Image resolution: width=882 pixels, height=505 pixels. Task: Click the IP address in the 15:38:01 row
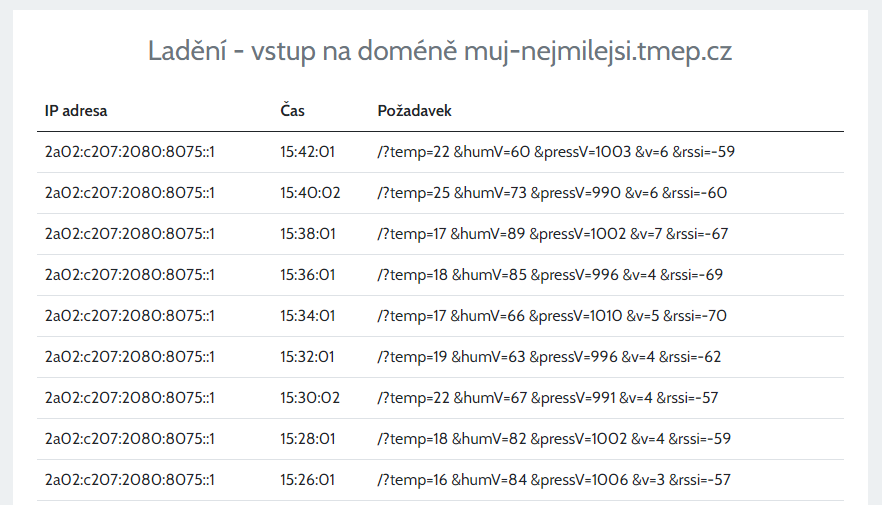[x=130, y=234]
